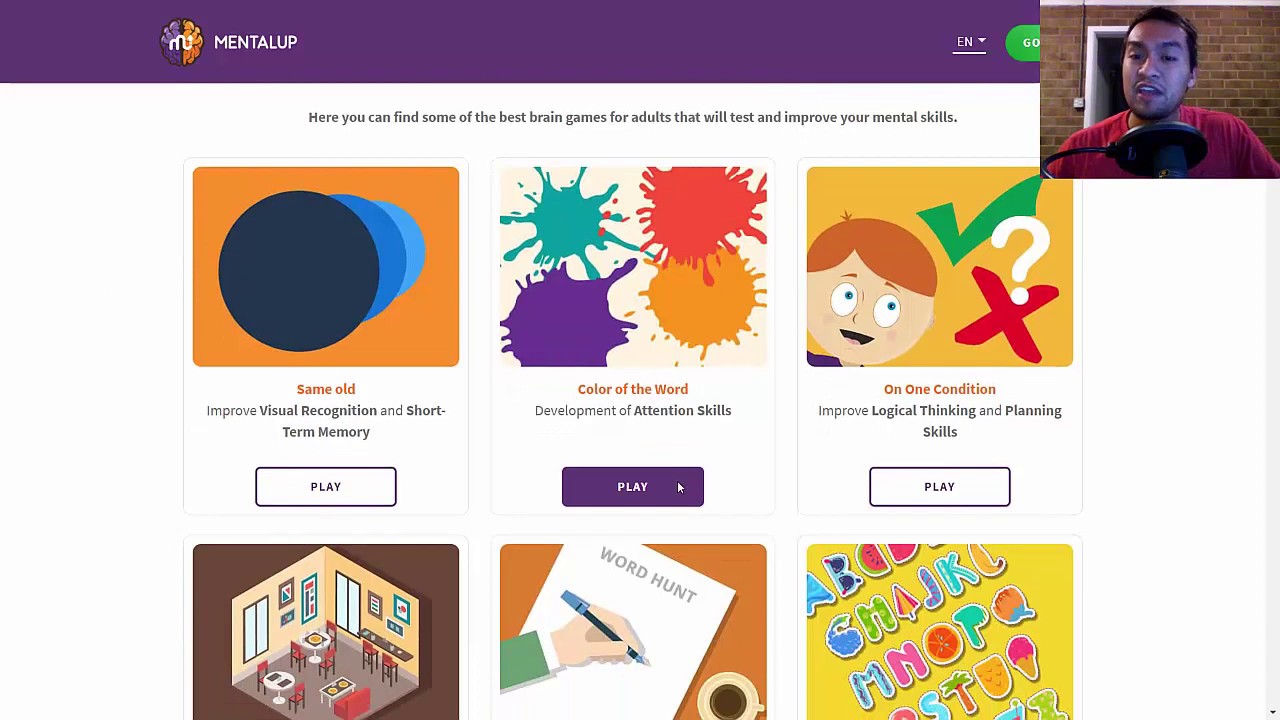Click the Same old title link
The height and width of the screenshot is (720, 1280).
(326, 389)
